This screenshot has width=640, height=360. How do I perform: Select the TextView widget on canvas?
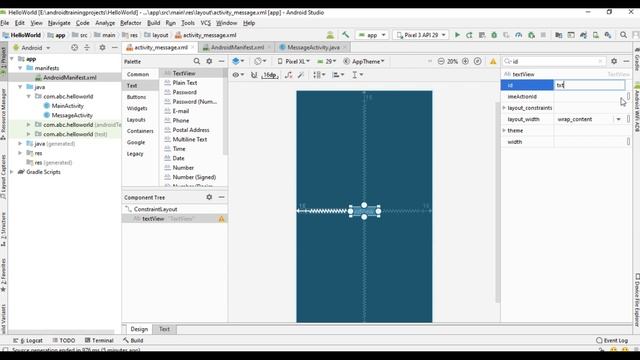[x=364, y=211]
